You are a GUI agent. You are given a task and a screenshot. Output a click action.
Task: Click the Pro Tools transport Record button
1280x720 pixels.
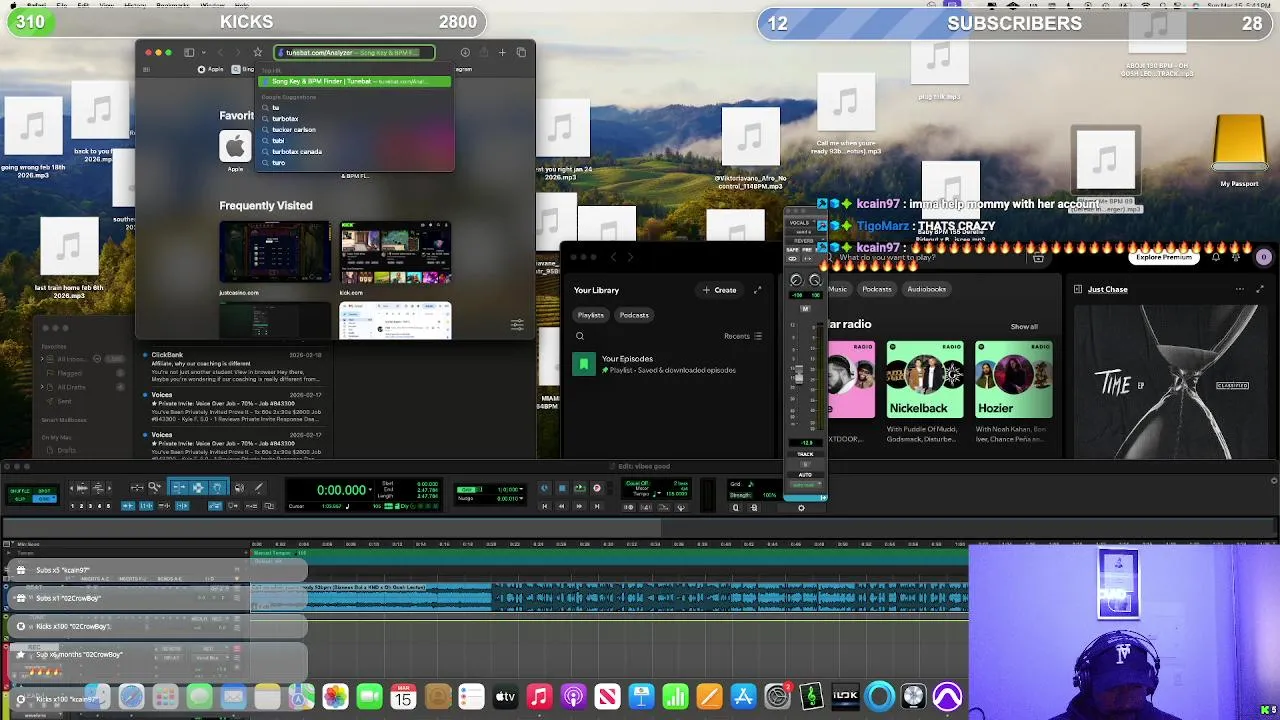[x=597, y=488]
